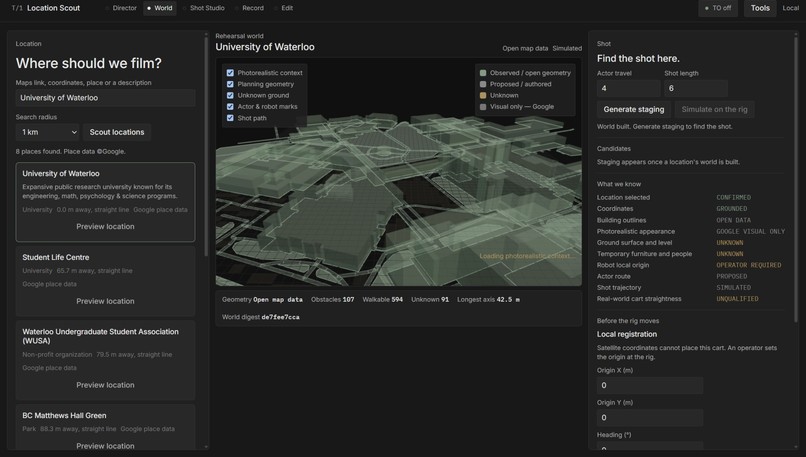Click the Longest axis 42.5 m stat
This screenshot has height=457, width=806.
[488, 300]
